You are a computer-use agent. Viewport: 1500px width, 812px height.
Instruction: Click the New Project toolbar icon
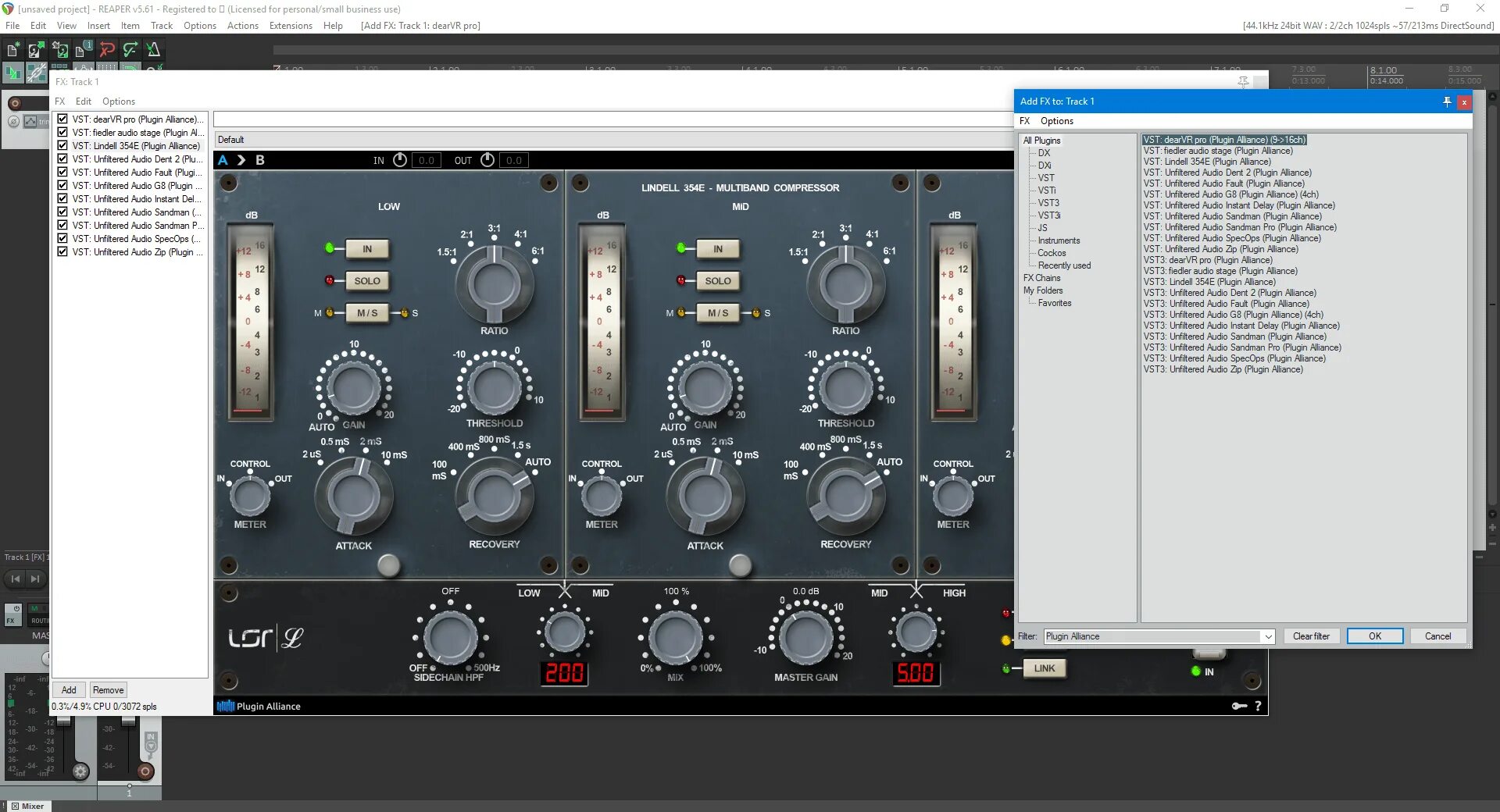[x=13, y=50]
